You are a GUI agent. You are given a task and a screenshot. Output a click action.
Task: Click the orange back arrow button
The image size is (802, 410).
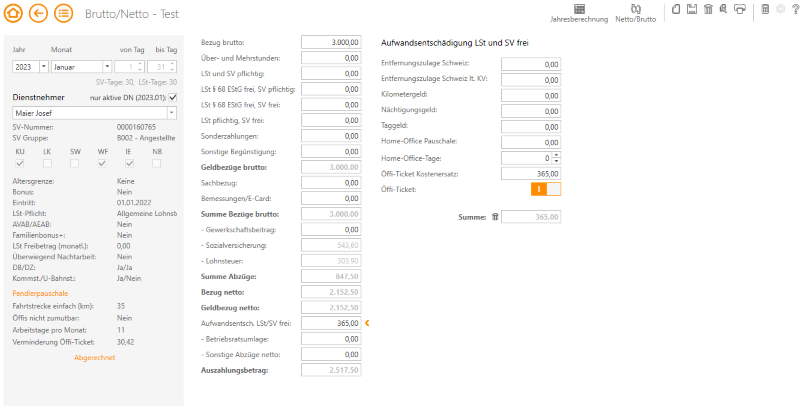tap(39, 13)
